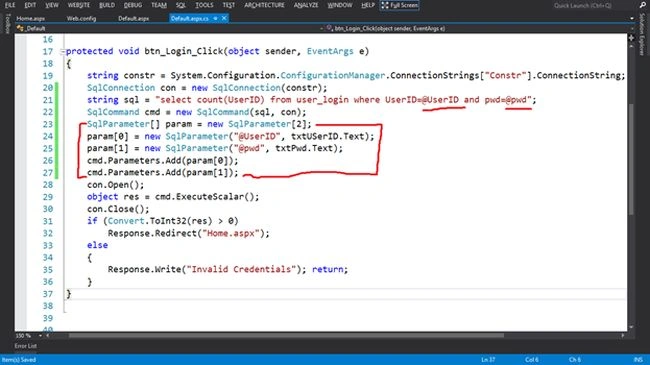Open the document tab list dropdown

632,18
